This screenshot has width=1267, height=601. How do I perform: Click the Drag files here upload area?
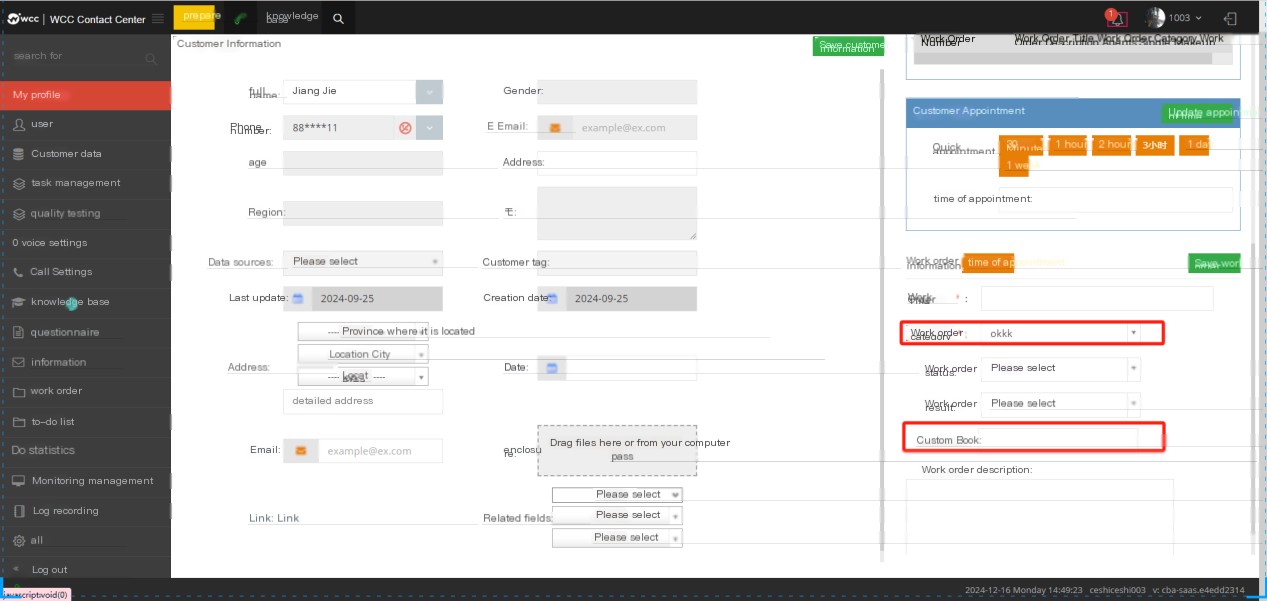tap(617, 450)
